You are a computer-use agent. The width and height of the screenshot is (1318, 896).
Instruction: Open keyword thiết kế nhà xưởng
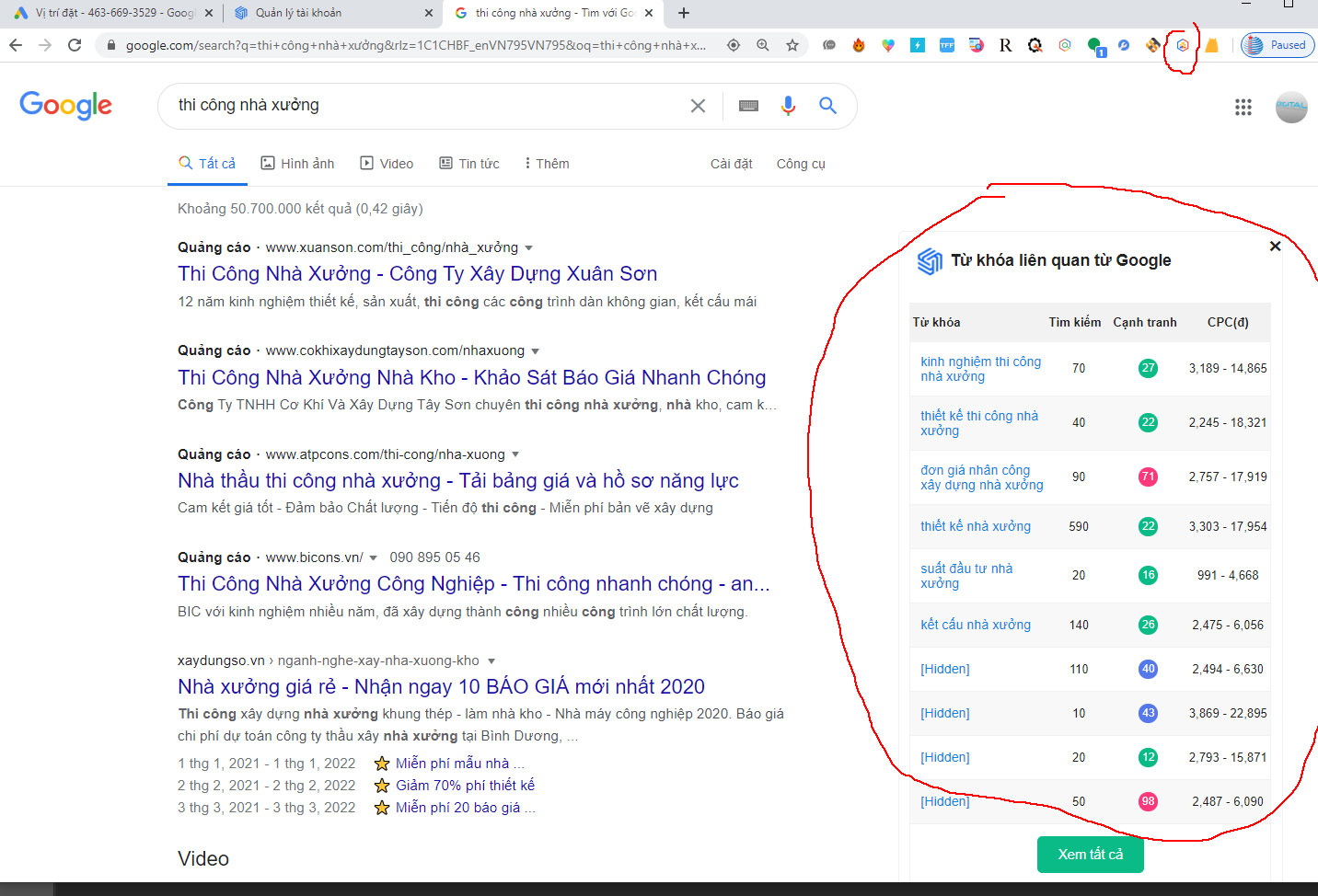tap(976, 526)
